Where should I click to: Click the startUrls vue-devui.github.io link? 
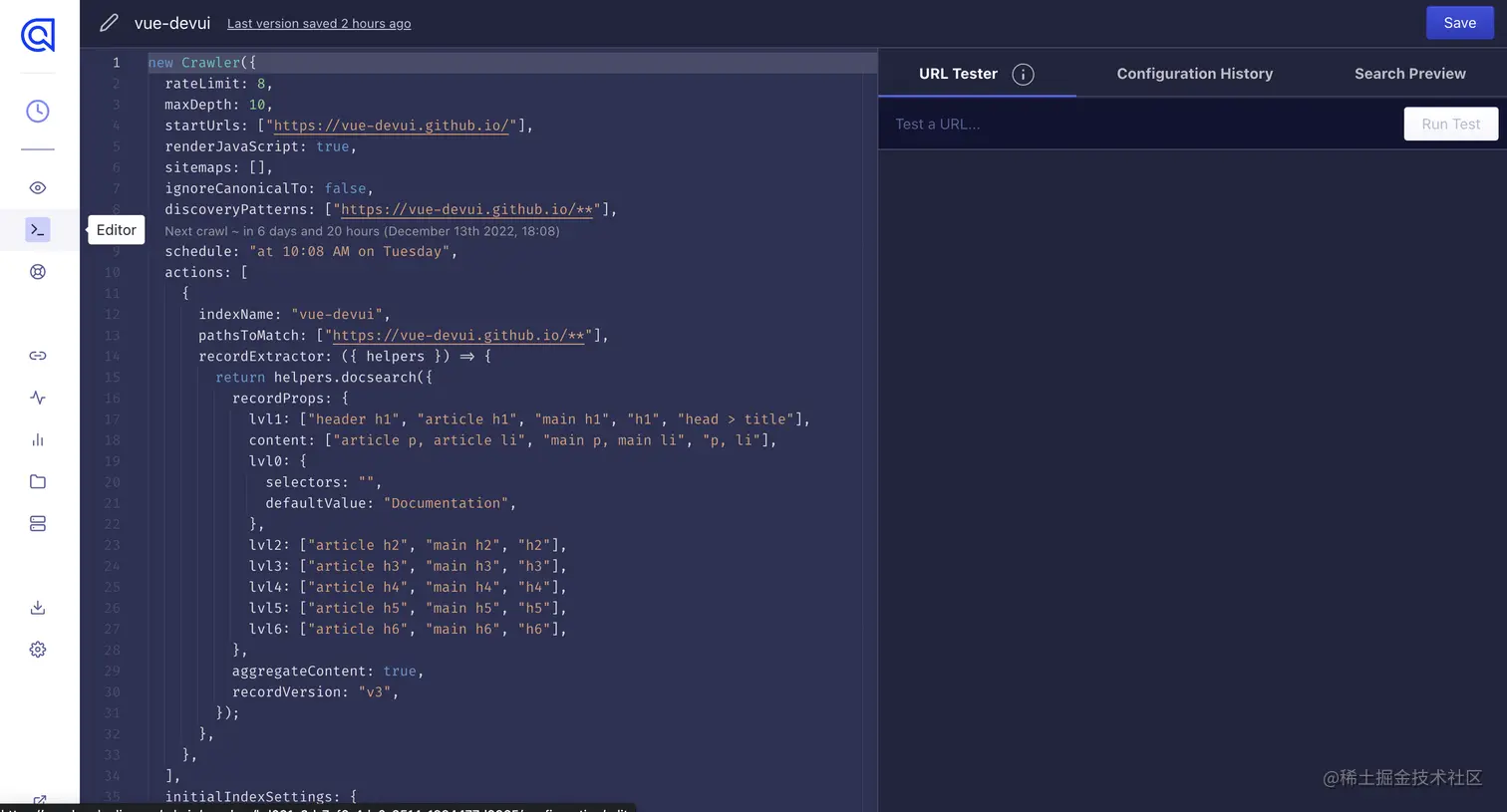392,126
